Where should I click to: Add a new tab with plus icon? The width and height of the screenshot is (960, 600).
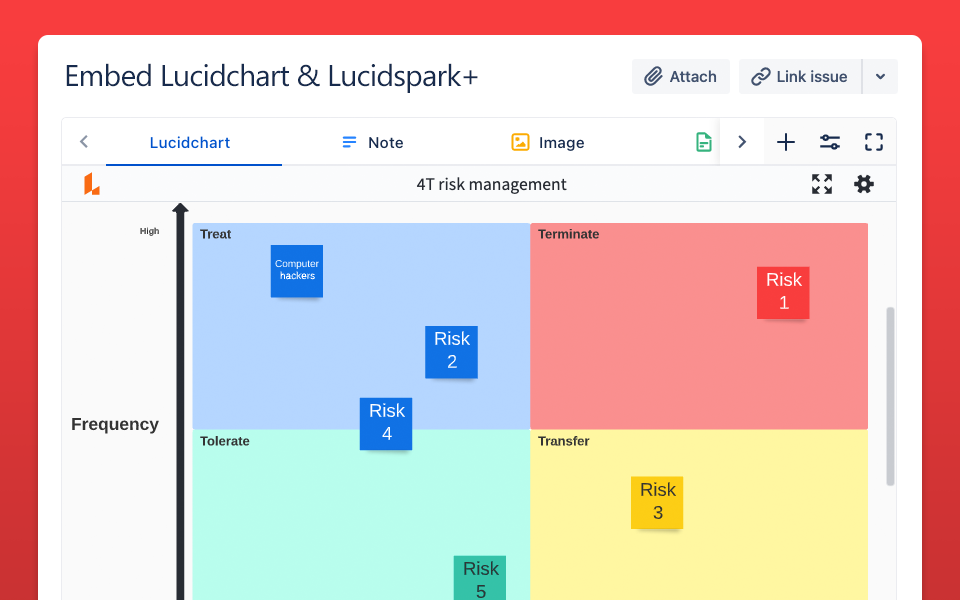coord(786,142)
